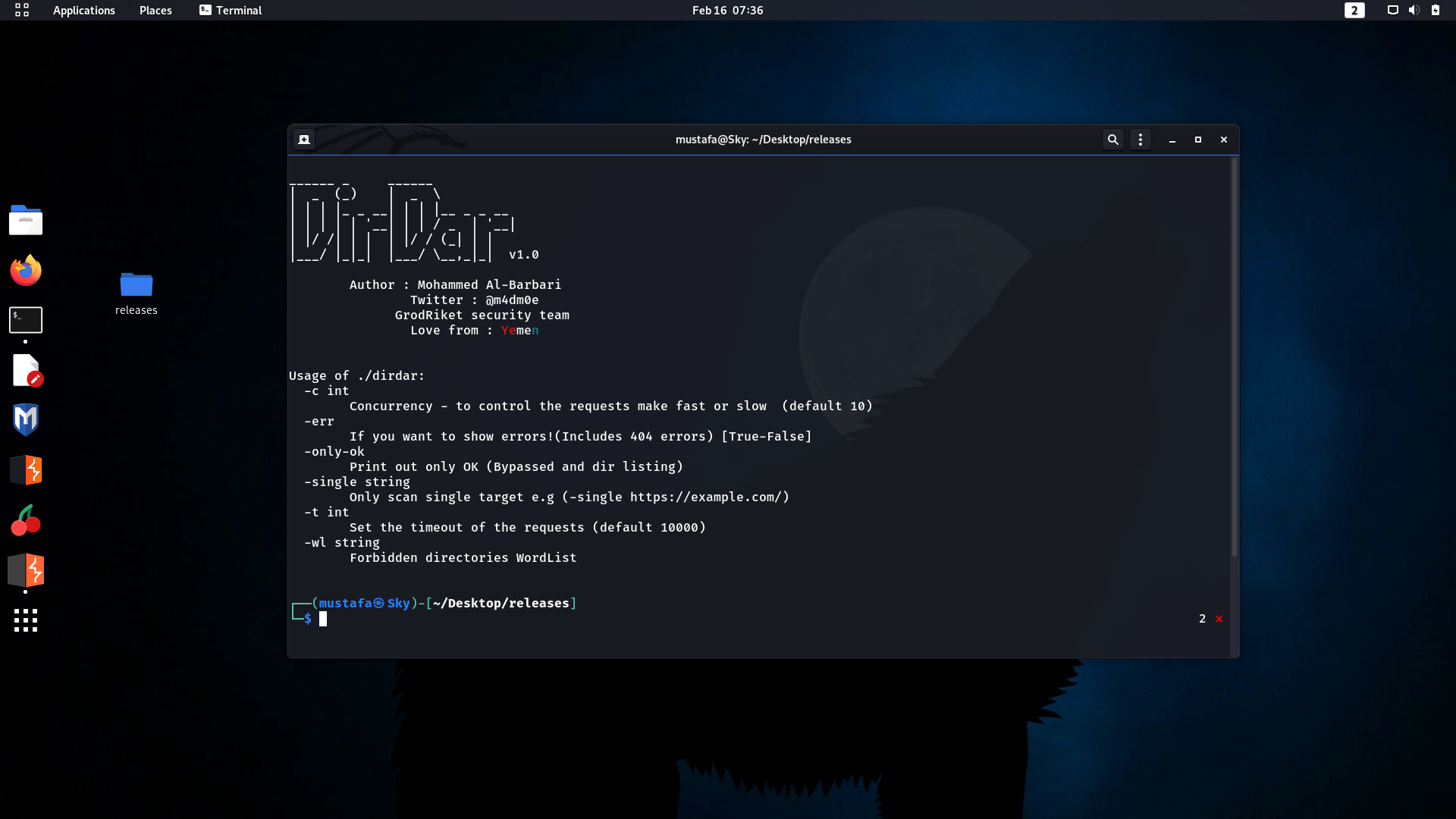Open a new terminal tab
The width and height of the screenshot is (1456, 819).
[x=303, y=140]
